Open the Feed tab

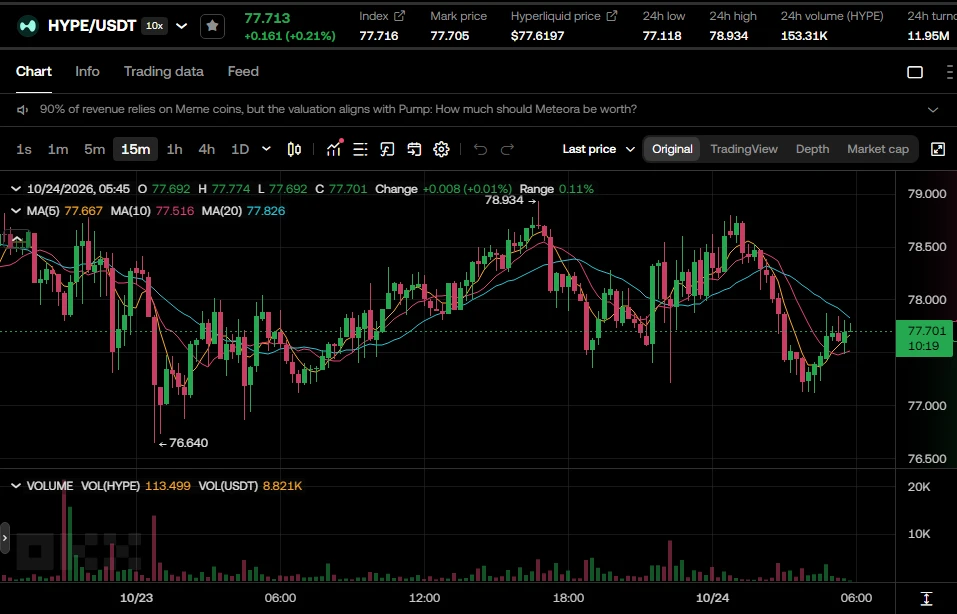[243, 71]
